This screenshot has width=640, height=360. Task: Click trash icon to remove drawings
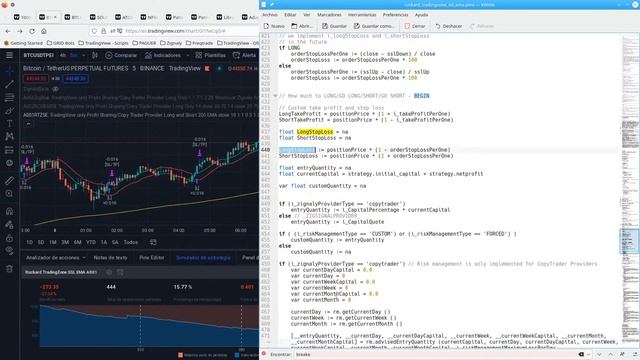click(x=9, y=269)
